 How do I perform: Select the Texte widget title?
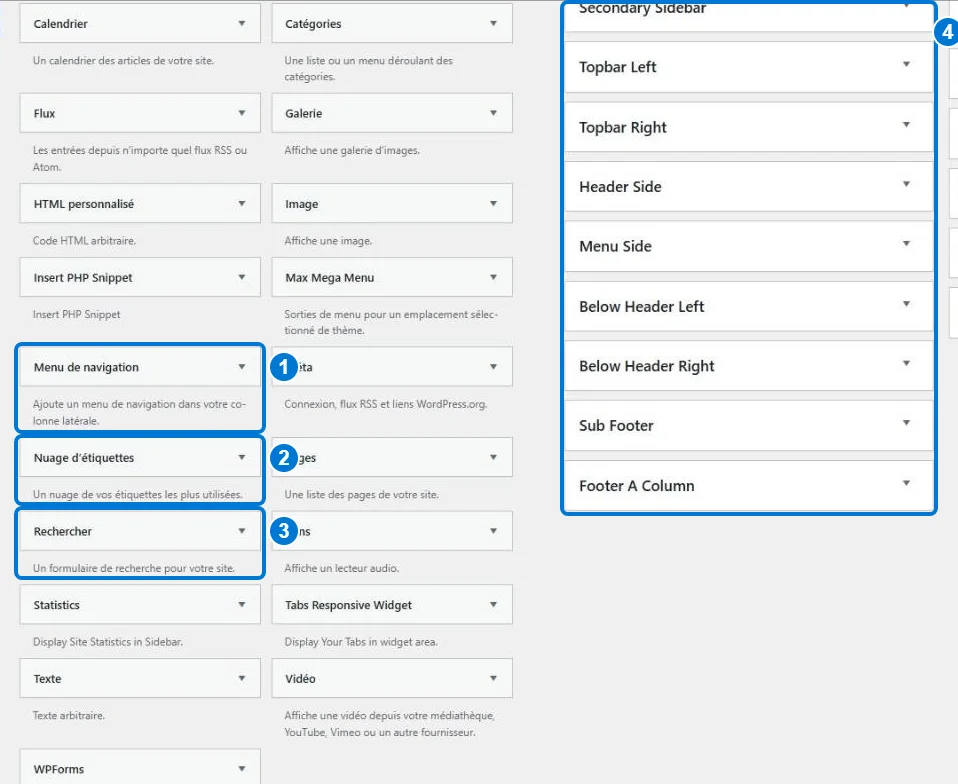tap(47, 679)
